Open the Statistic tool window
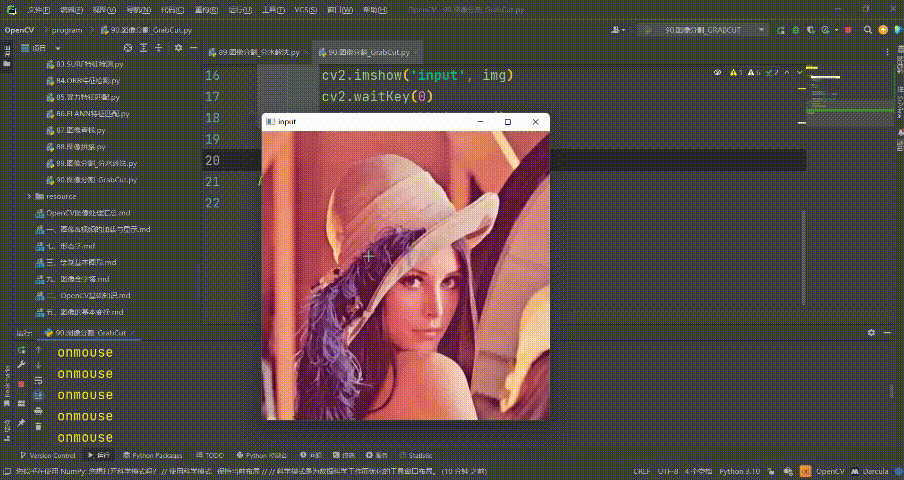 pyautogui.click(x=415, y=455)
